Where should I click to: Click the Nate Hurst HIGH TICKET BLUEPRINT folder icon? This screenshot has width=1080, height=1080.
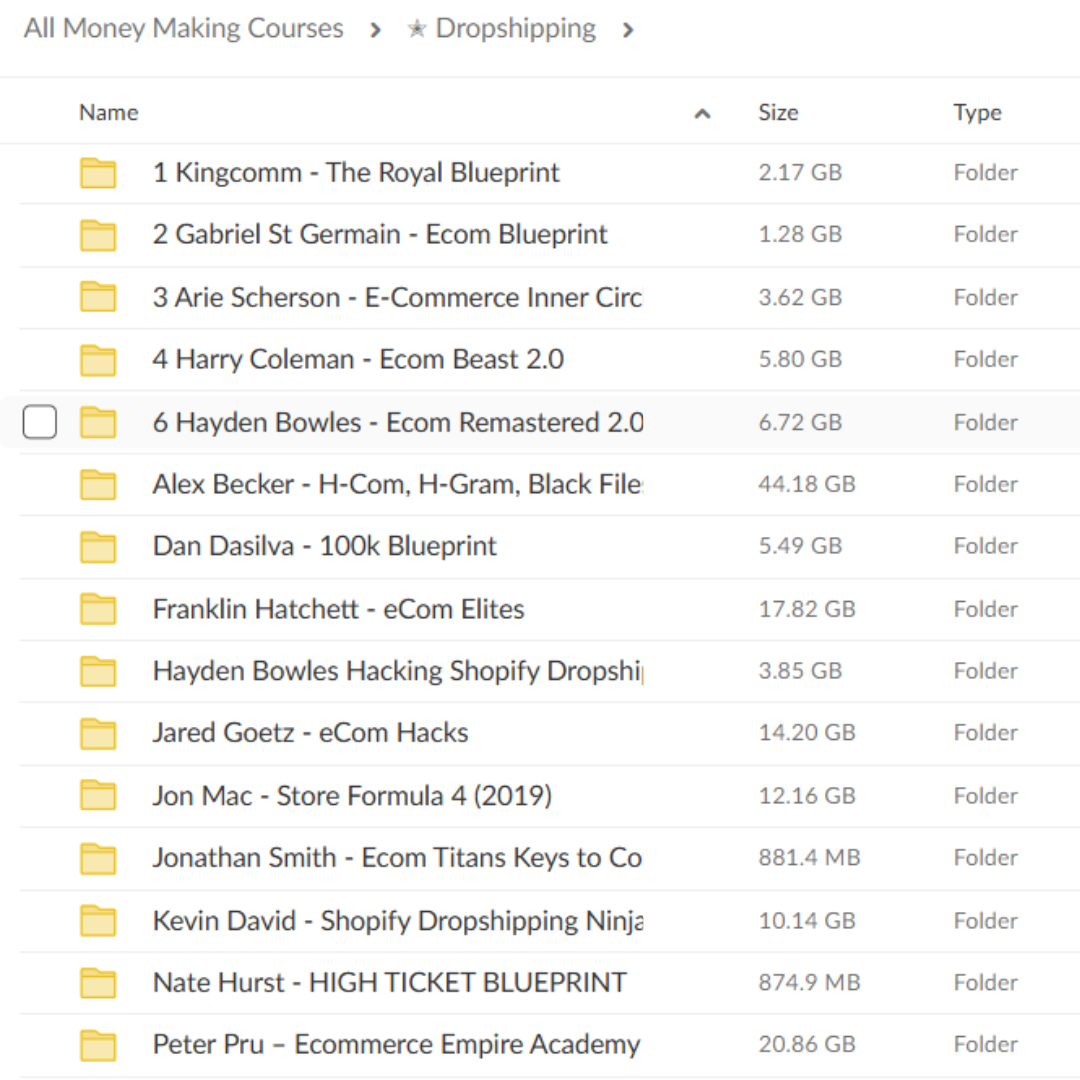point(97,982)
